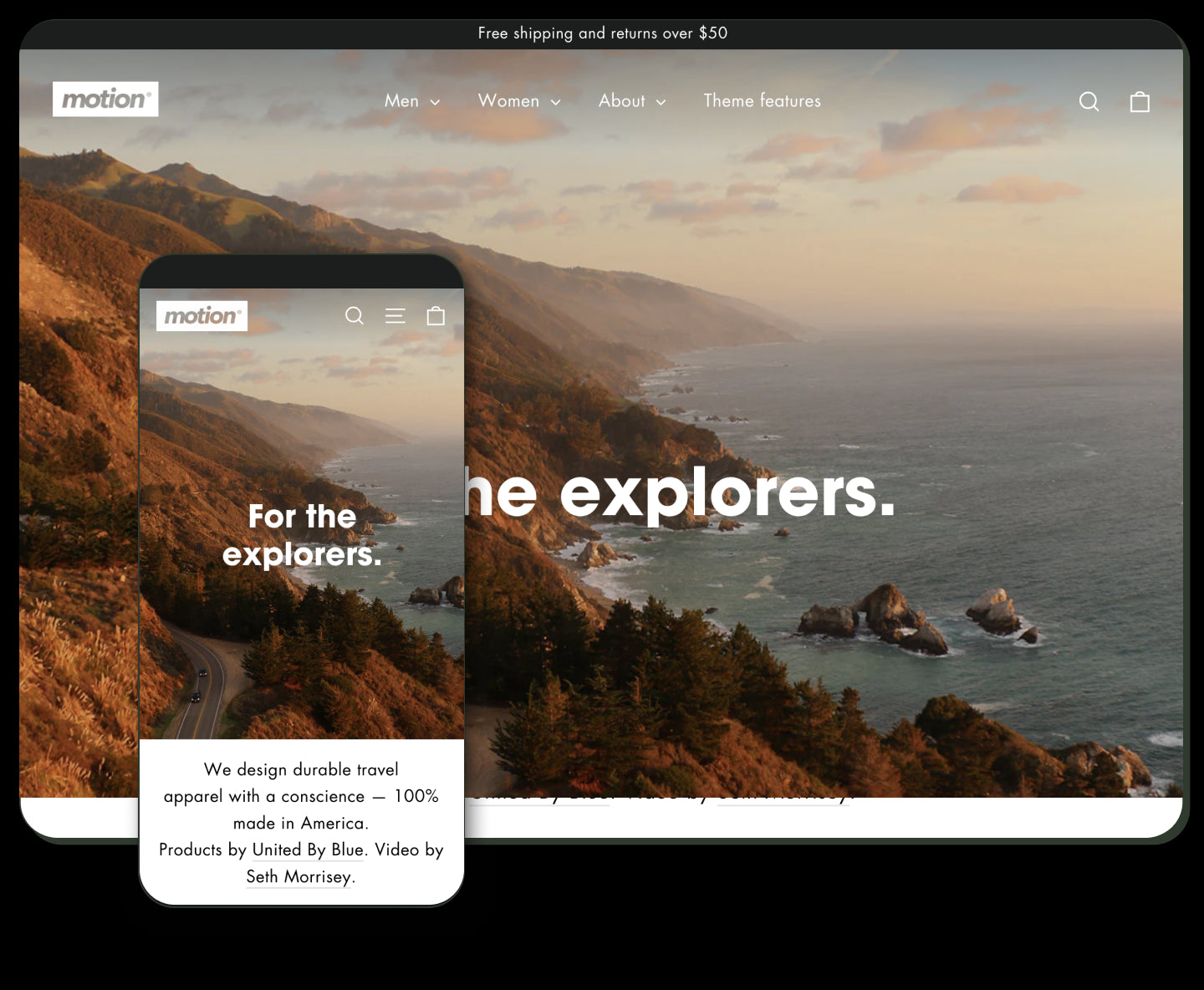
Task: Open the shopping bag cart in desktop header
Action: pos(1140,101)
